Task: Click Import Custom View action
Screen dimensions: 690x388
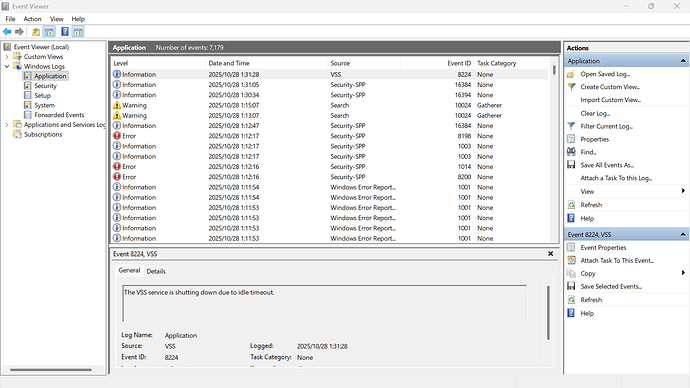Action: click(610, 100)
